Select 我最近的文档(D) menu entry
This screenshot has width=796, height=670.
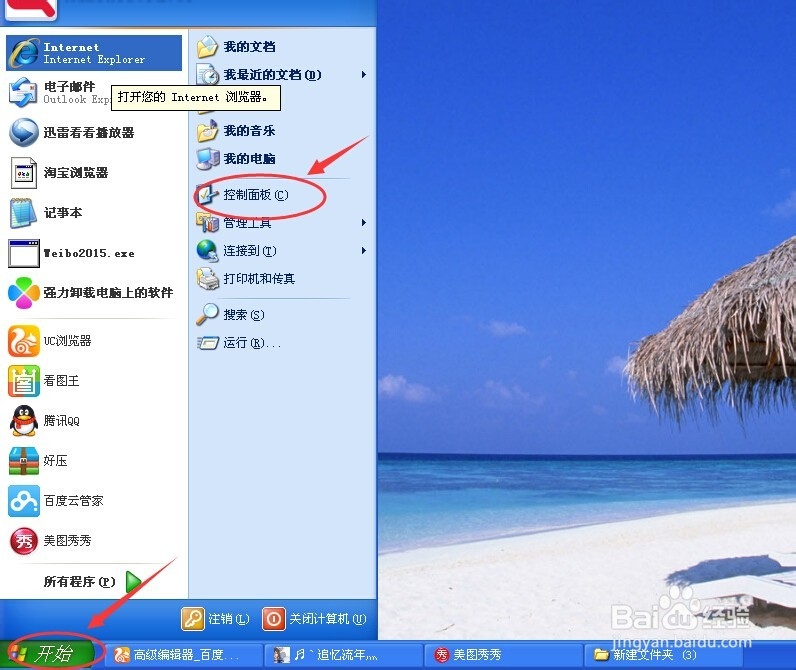tap(282, 75)
